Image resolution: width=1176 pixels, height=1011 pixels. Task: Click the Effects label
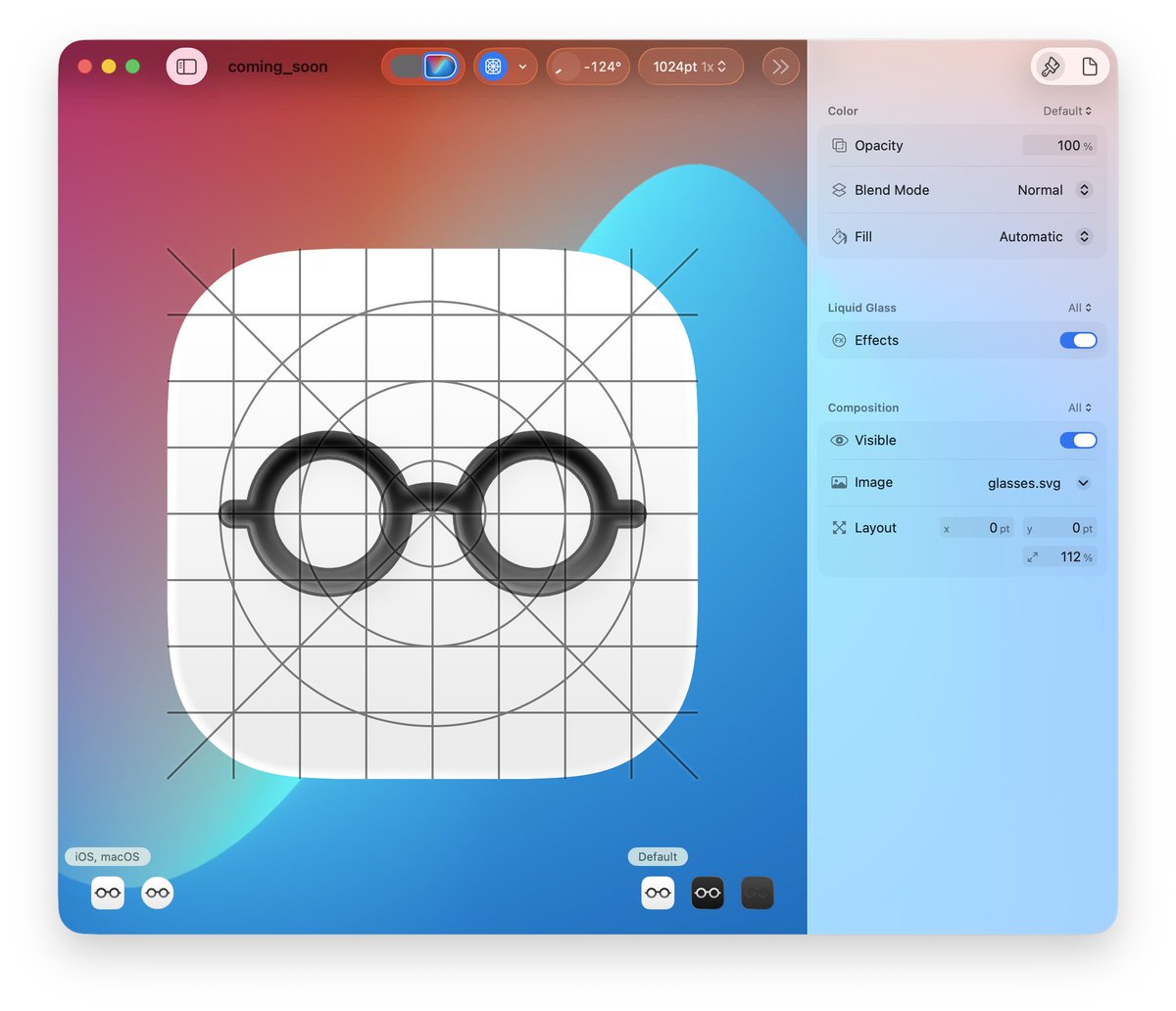coord(876,340)
